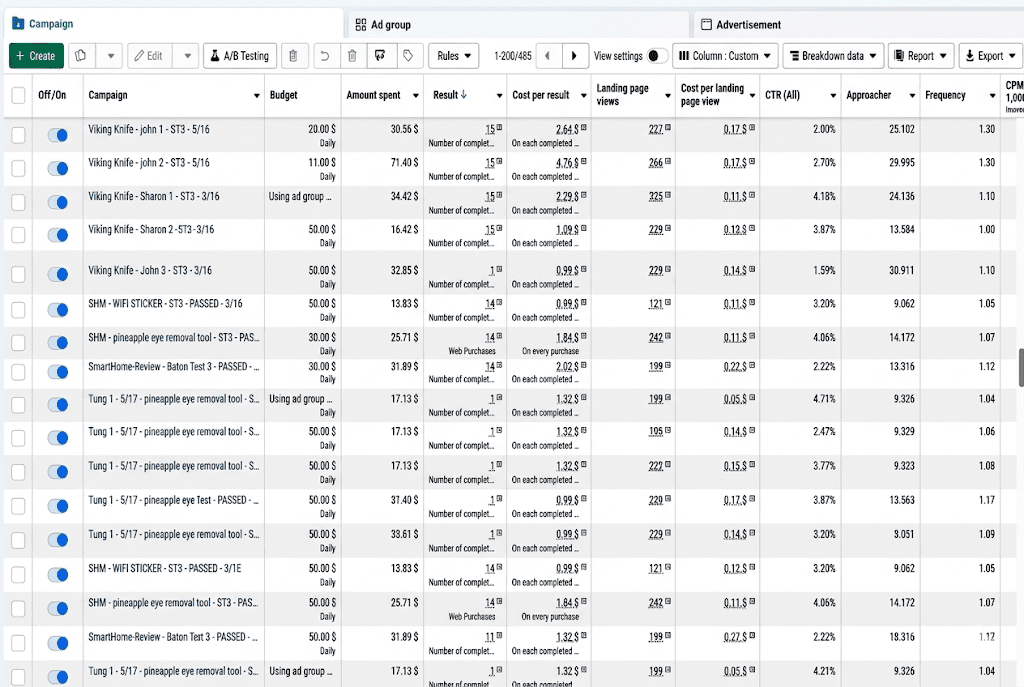Click the Advertisement tab window icon

point(706,25)
